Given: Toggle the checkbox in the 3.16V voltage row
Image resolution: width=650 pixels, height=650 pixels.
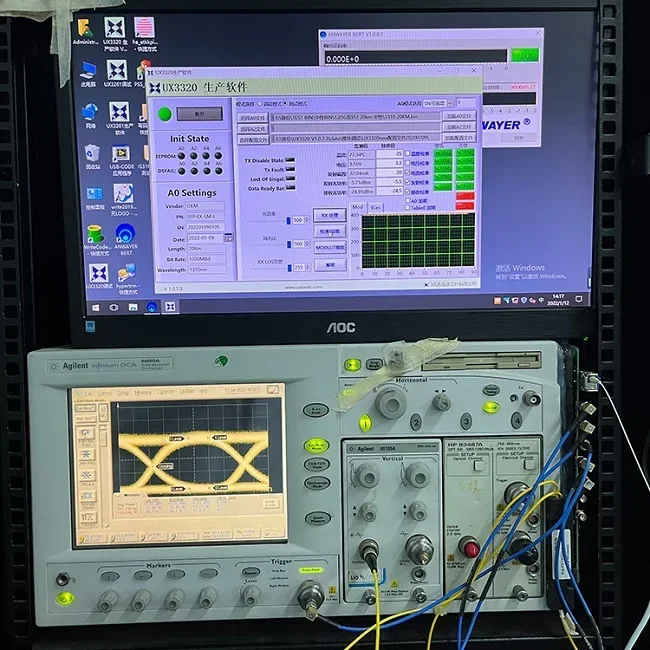Looking at the screenshot, I should pos(408,163).
